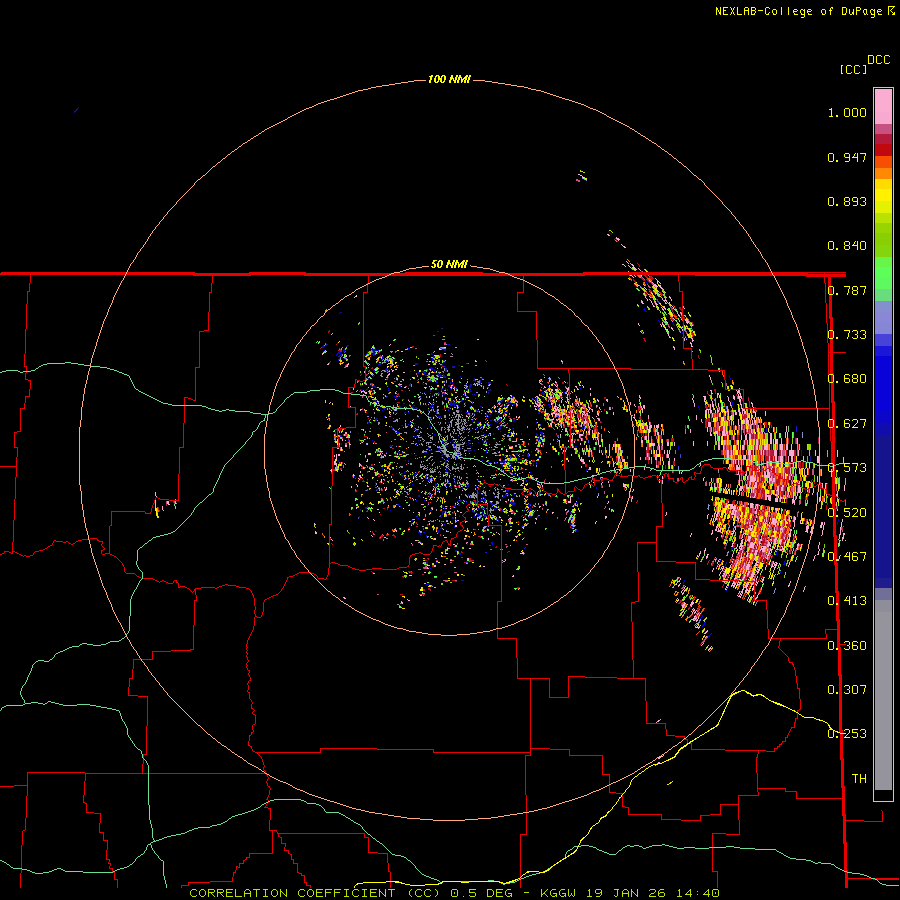This screenshot has width=900, height=900.
Task: Select the 0.840 scale value
Action: [x=847, y=246]
